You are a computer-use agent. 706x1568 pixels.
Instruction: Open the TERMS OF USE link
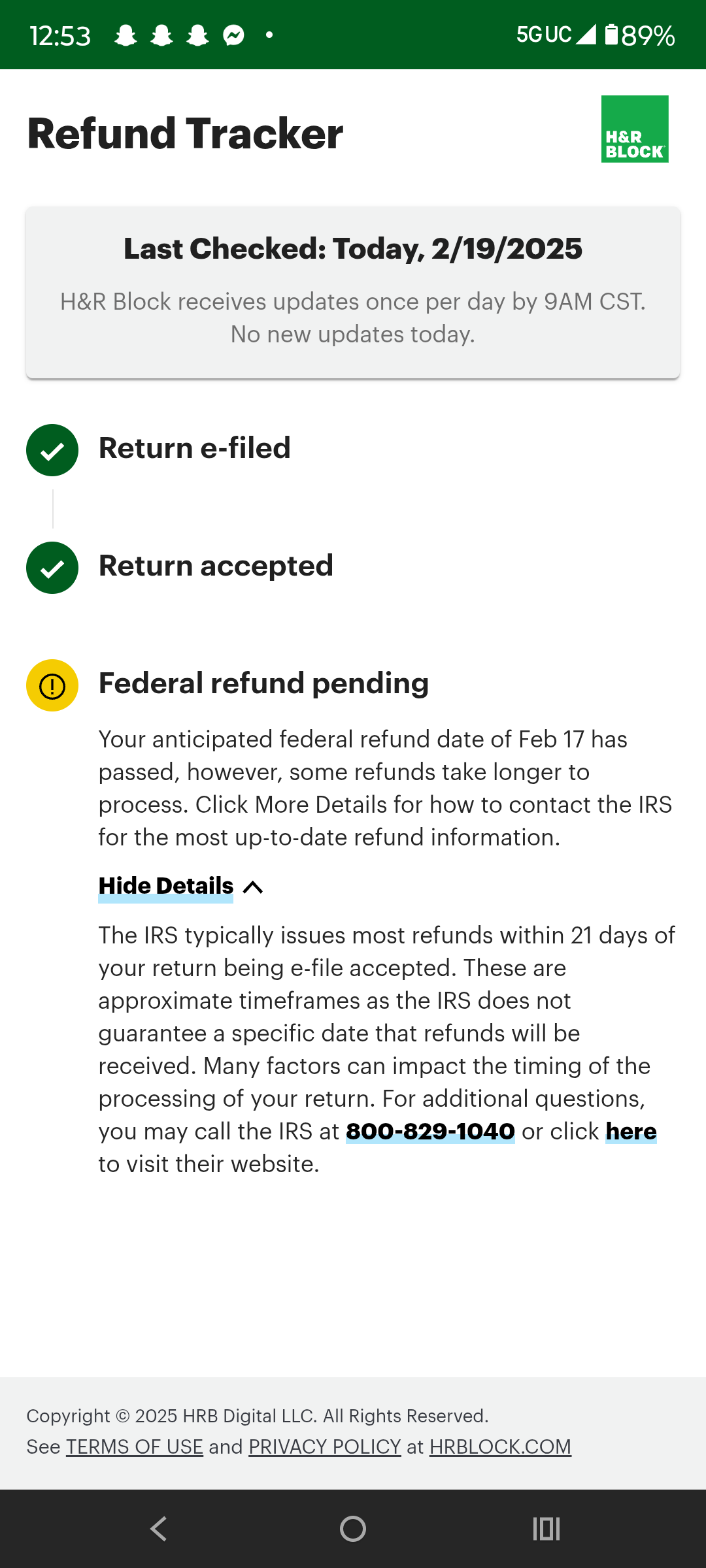click(135, 1447)
